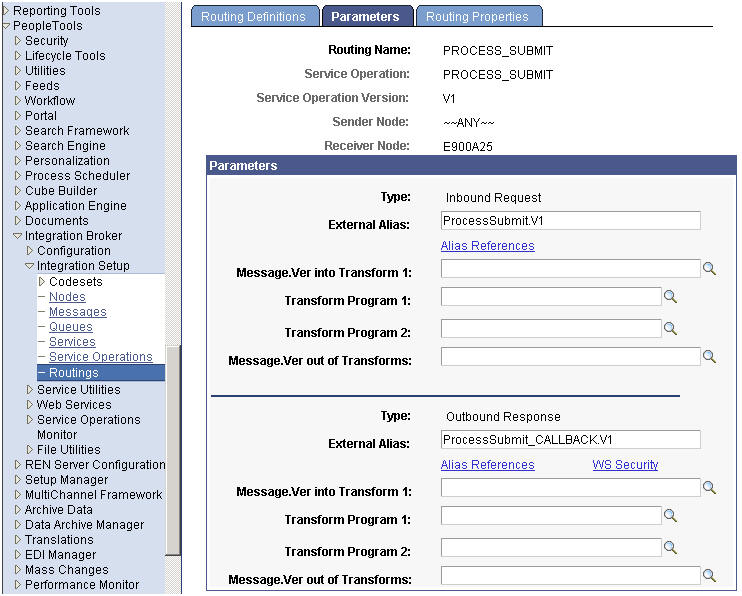Screen dimensions: 742x596
Task: Edit the Outbound External Alias ProcessSubmit_CALLBACK.V1 field
Action: (x=570, y=440)
